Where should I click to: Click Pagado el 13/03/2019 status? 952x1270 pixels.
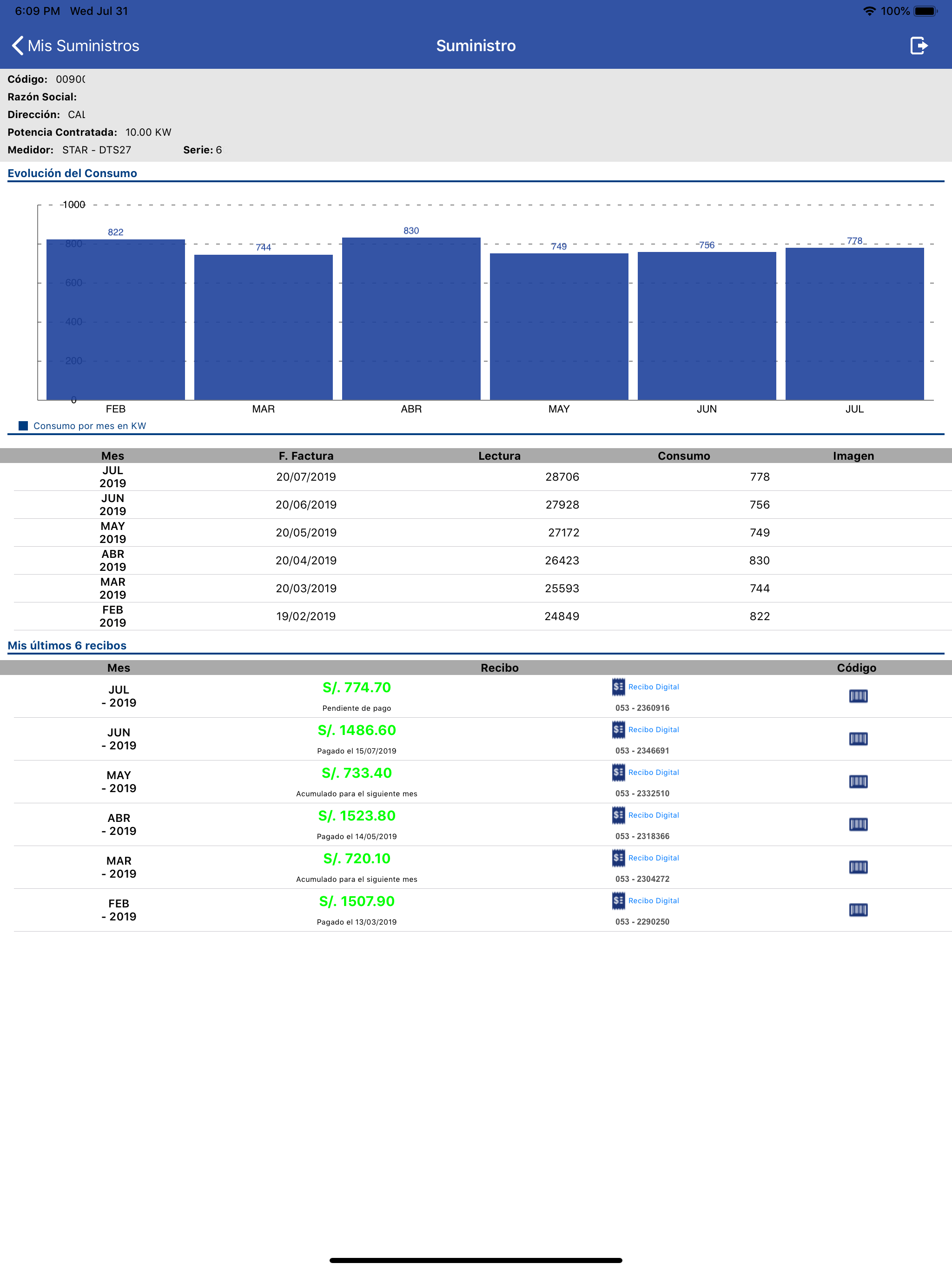pos(357,922)
